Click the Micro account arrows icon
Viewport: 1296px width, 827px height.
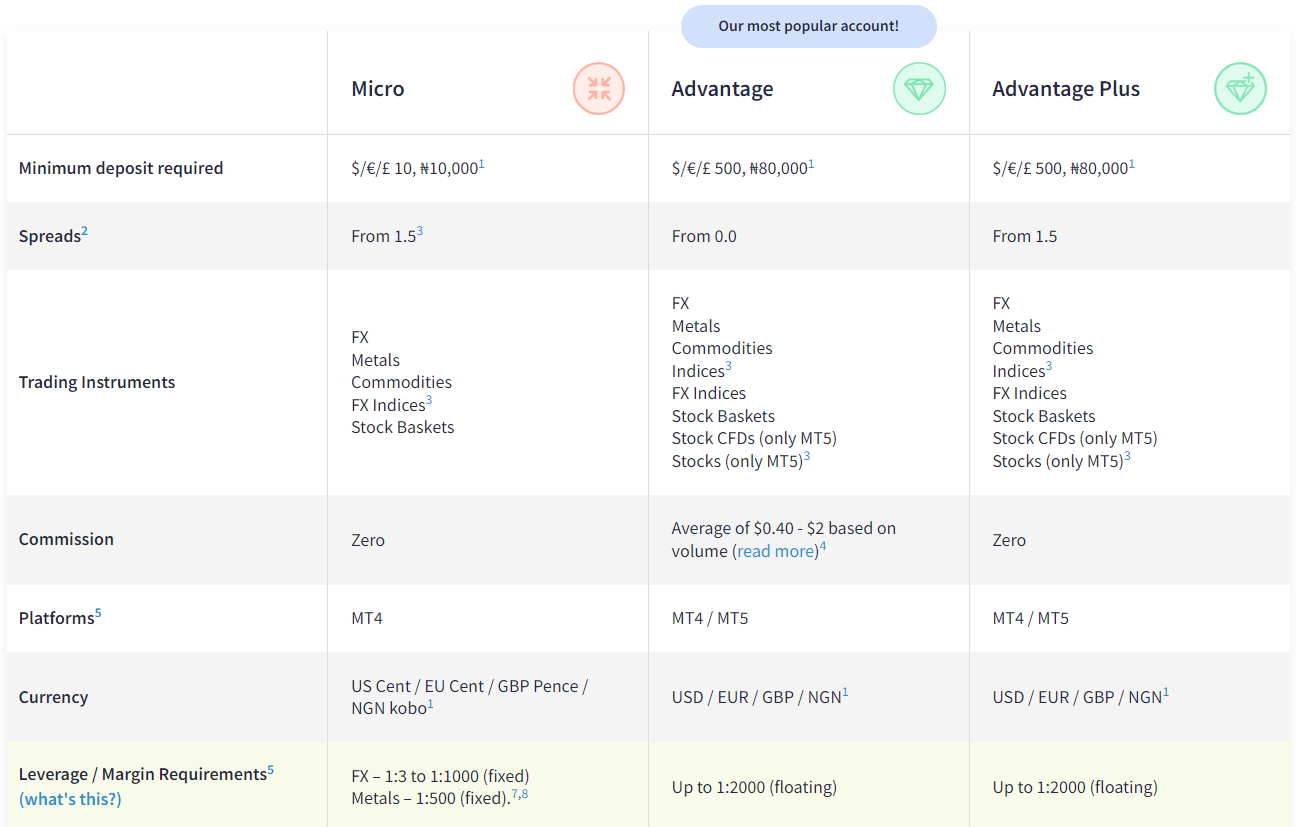(599, 88)
